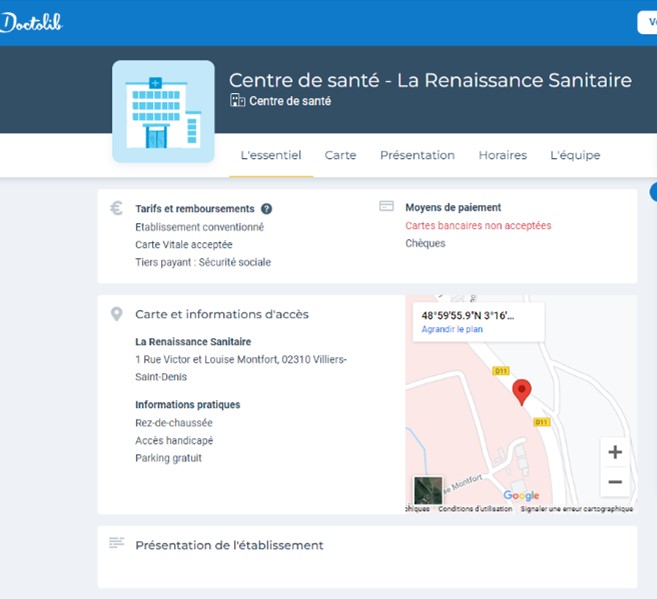
Task: Open Conditions d'utilisation map link
Action: [x=475, y=509]
